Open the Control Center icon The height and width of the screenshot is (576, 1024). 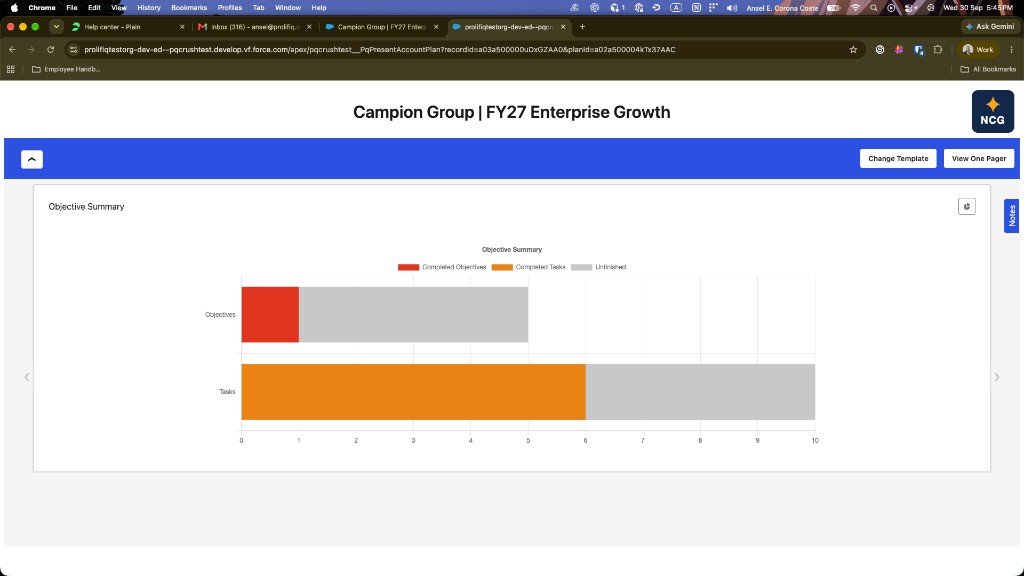pos(910,8)
